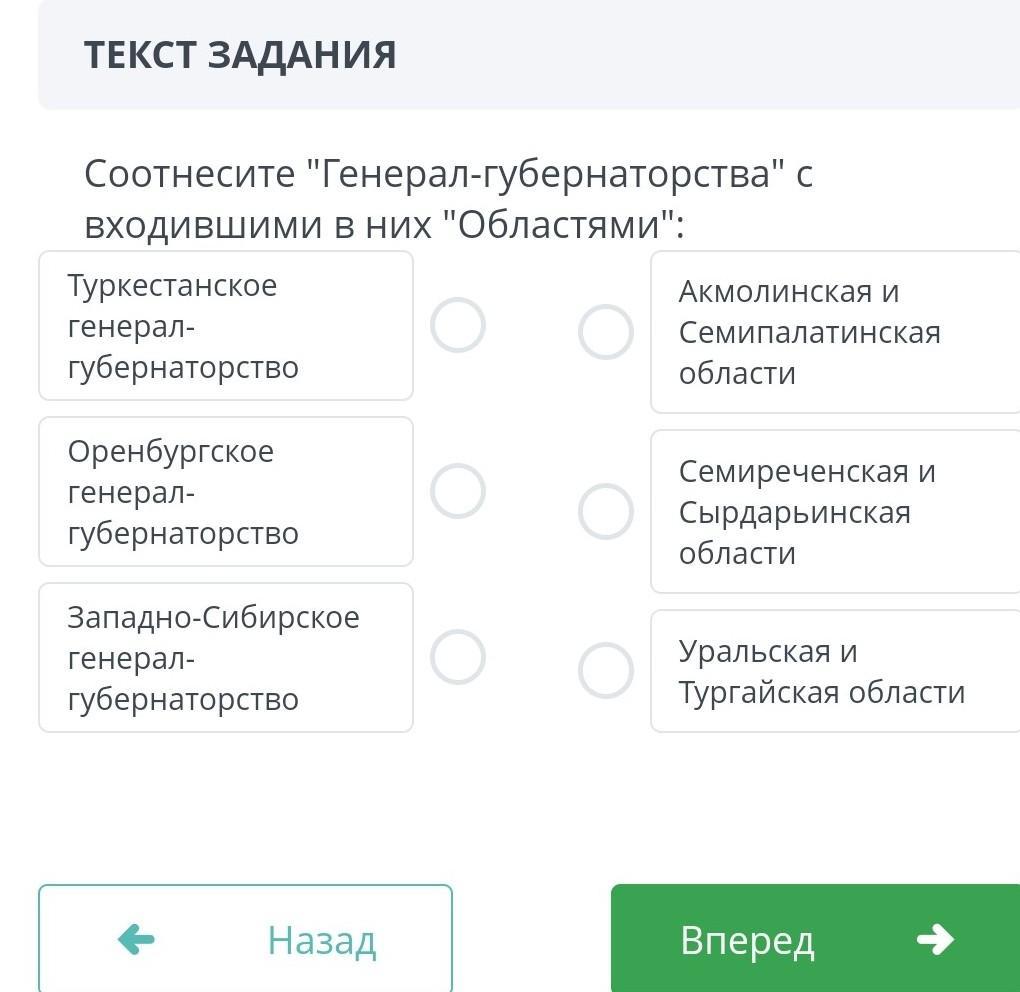
Task: Click the Туркестанское генерал-губернаторство card
Action: tap(225, 326)
